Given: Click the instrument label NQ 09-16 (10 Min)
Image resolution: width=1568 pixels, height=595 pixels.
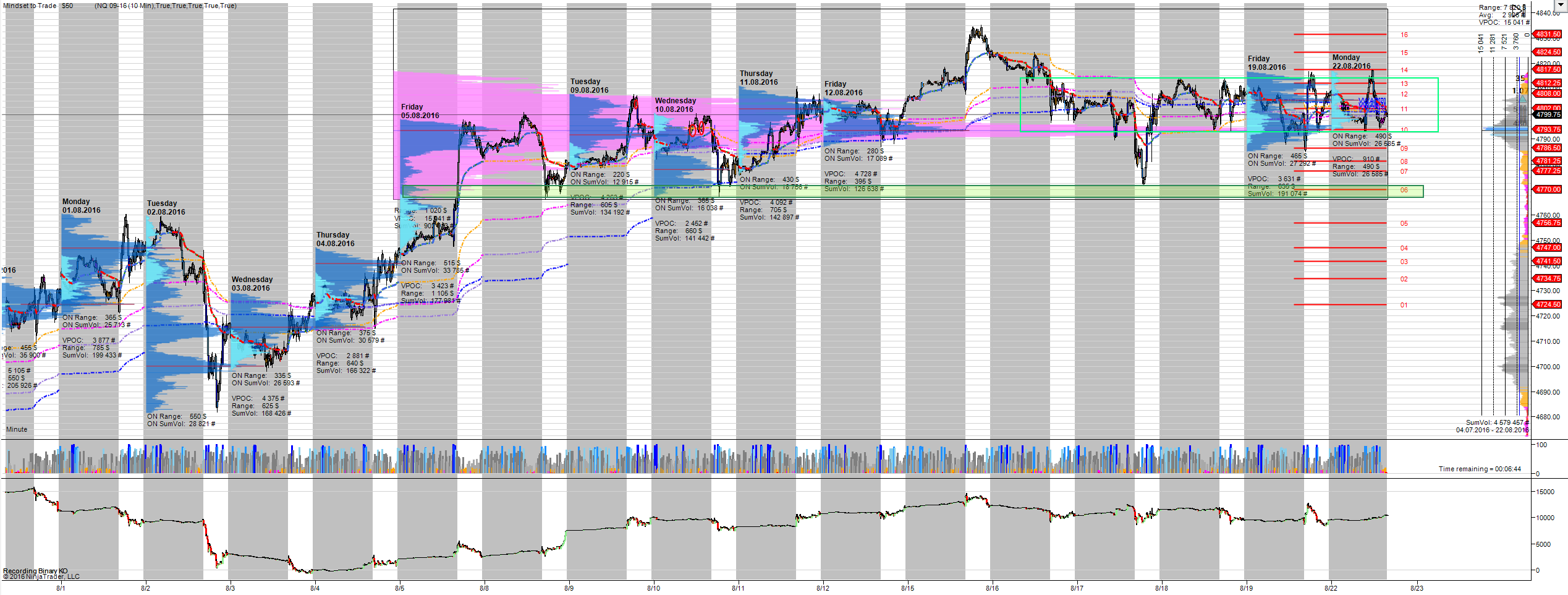Looking at the screenshot, I should tap(125, 6).
